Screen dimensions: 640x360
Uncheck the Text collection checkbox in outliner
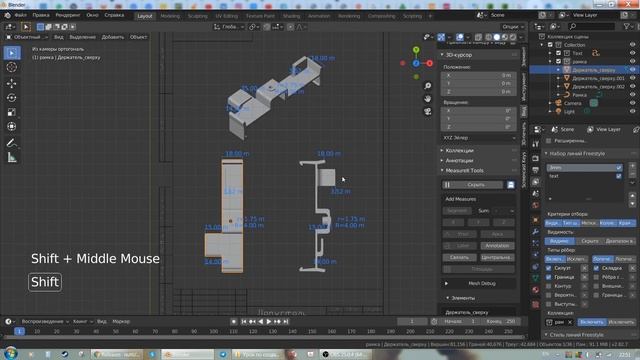[x=559, y=53]
